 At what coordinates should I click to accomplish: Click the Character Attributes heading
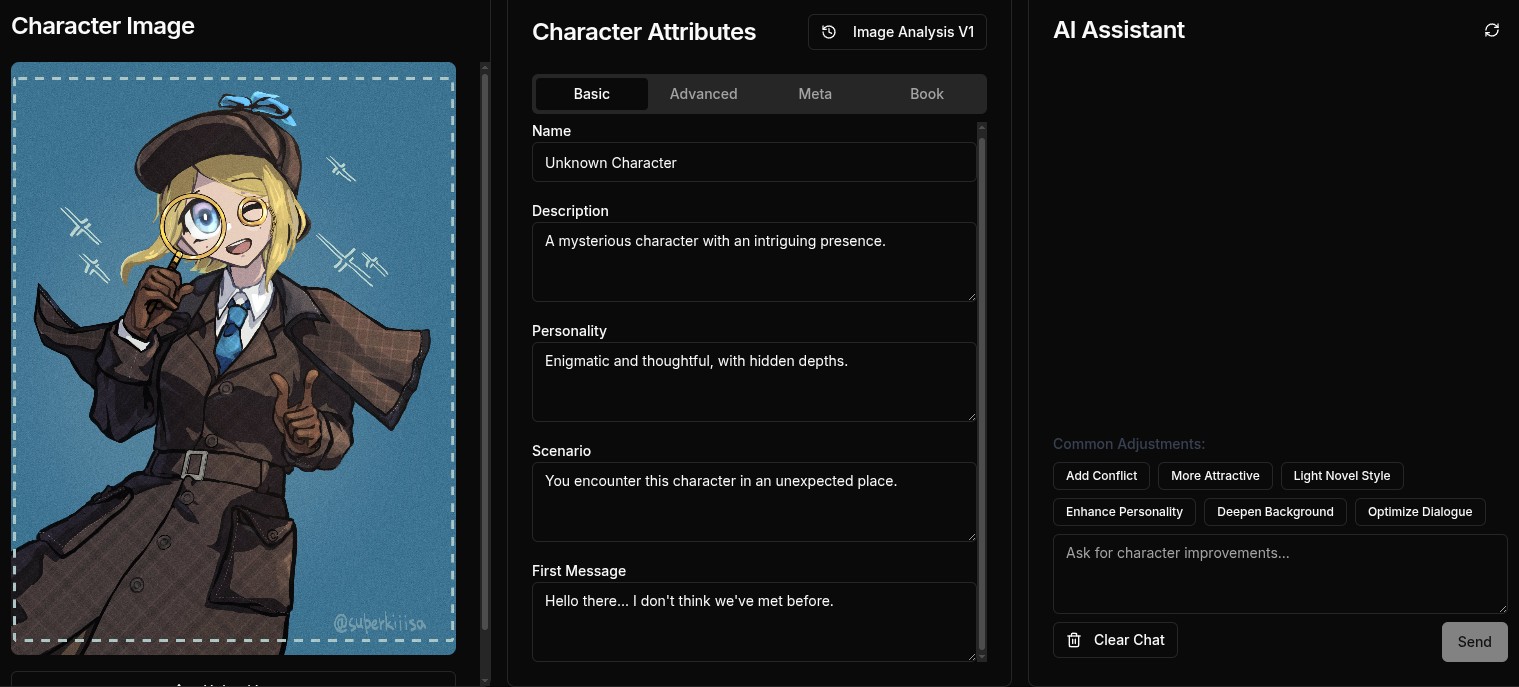pyautogui.click(x=644, y=32)
